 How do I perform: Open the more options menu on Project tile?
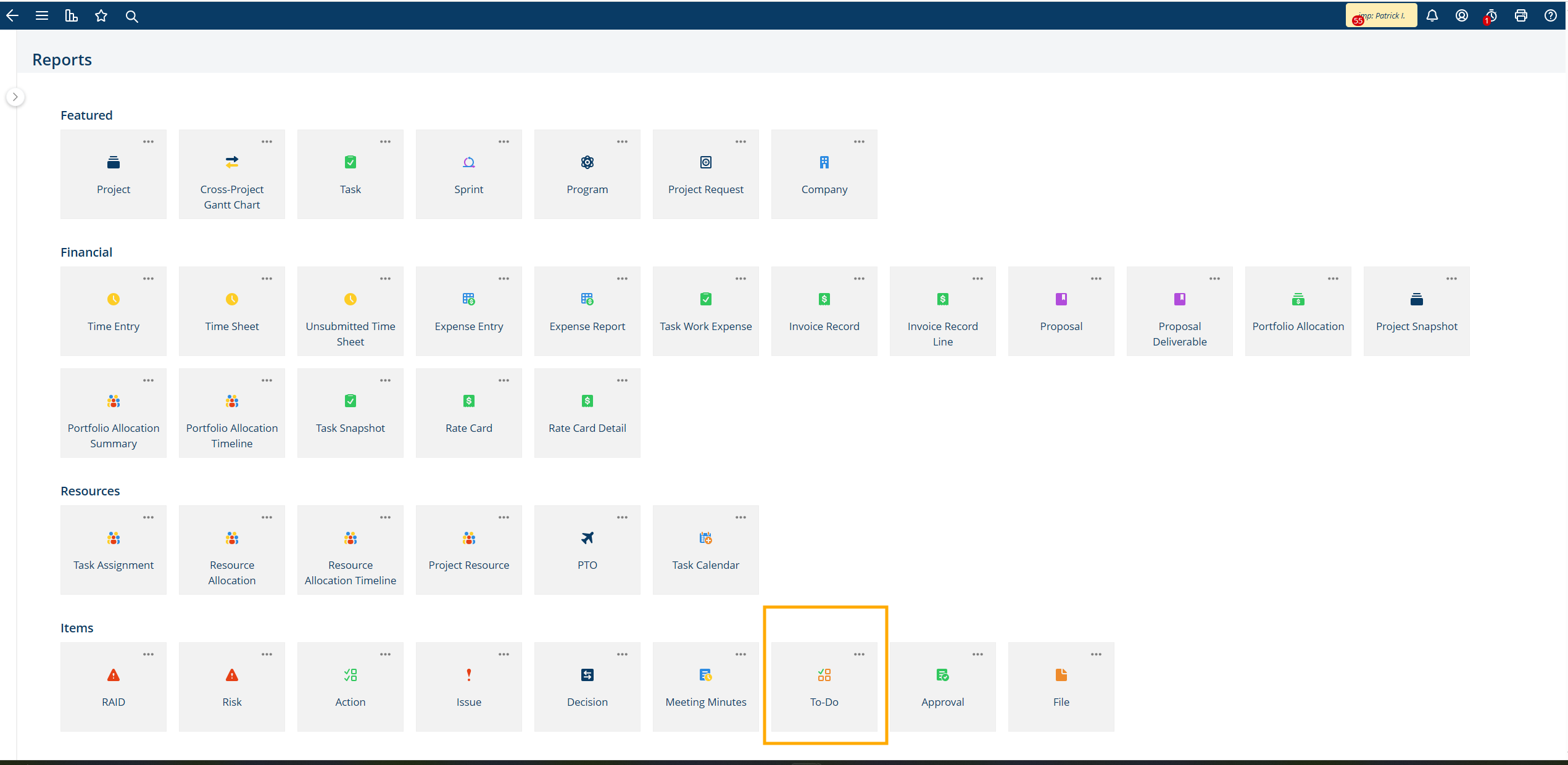(x=149, y=142)
